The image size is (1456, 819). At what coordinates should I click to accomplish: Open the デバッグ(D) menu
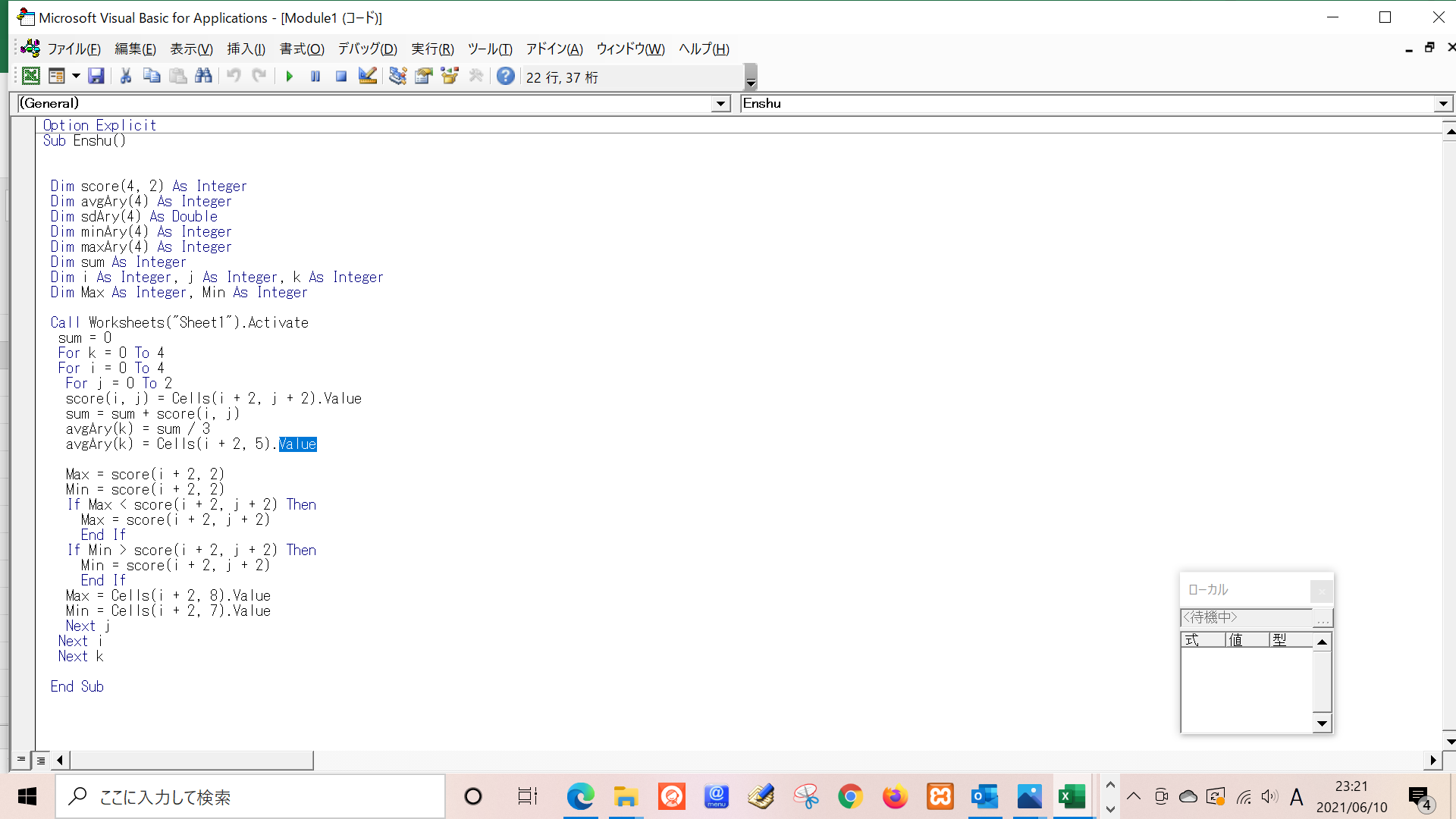tap(367, 49)
